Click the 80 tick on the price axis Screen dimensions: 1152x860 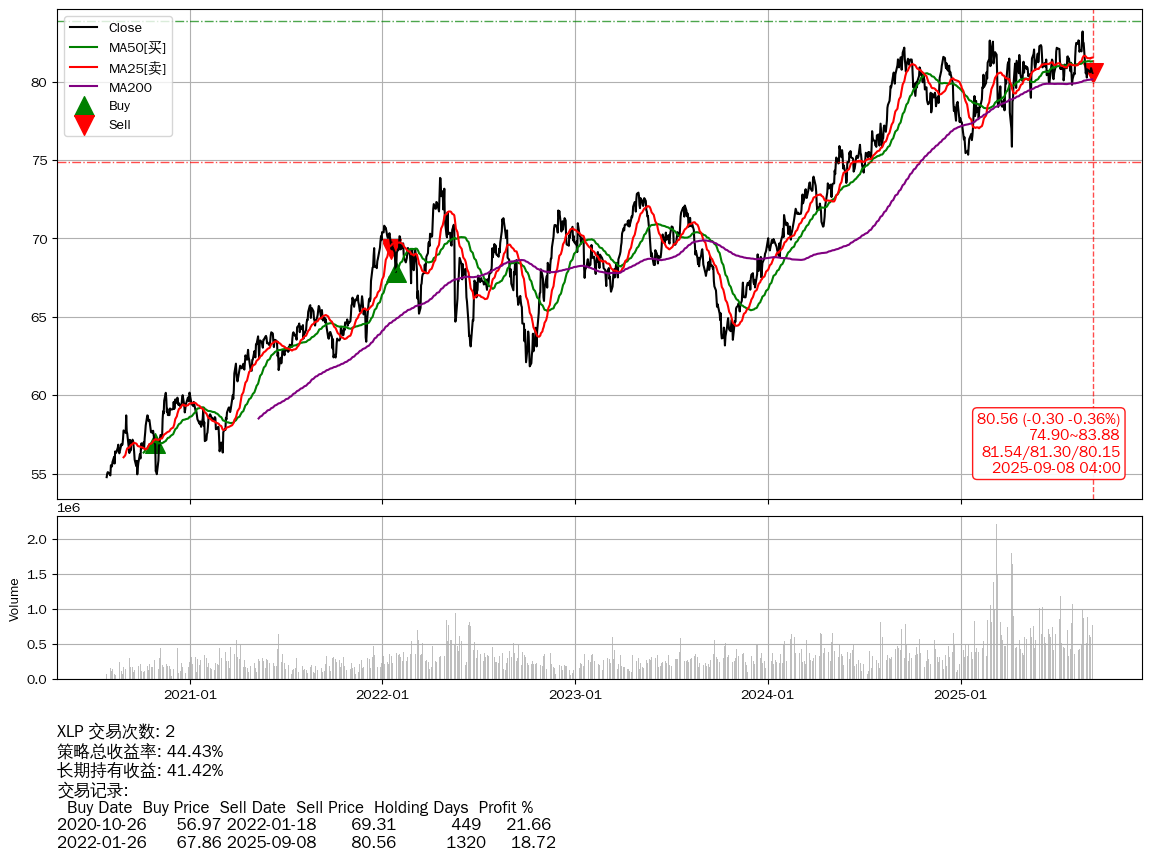click(x=39, y=82)
